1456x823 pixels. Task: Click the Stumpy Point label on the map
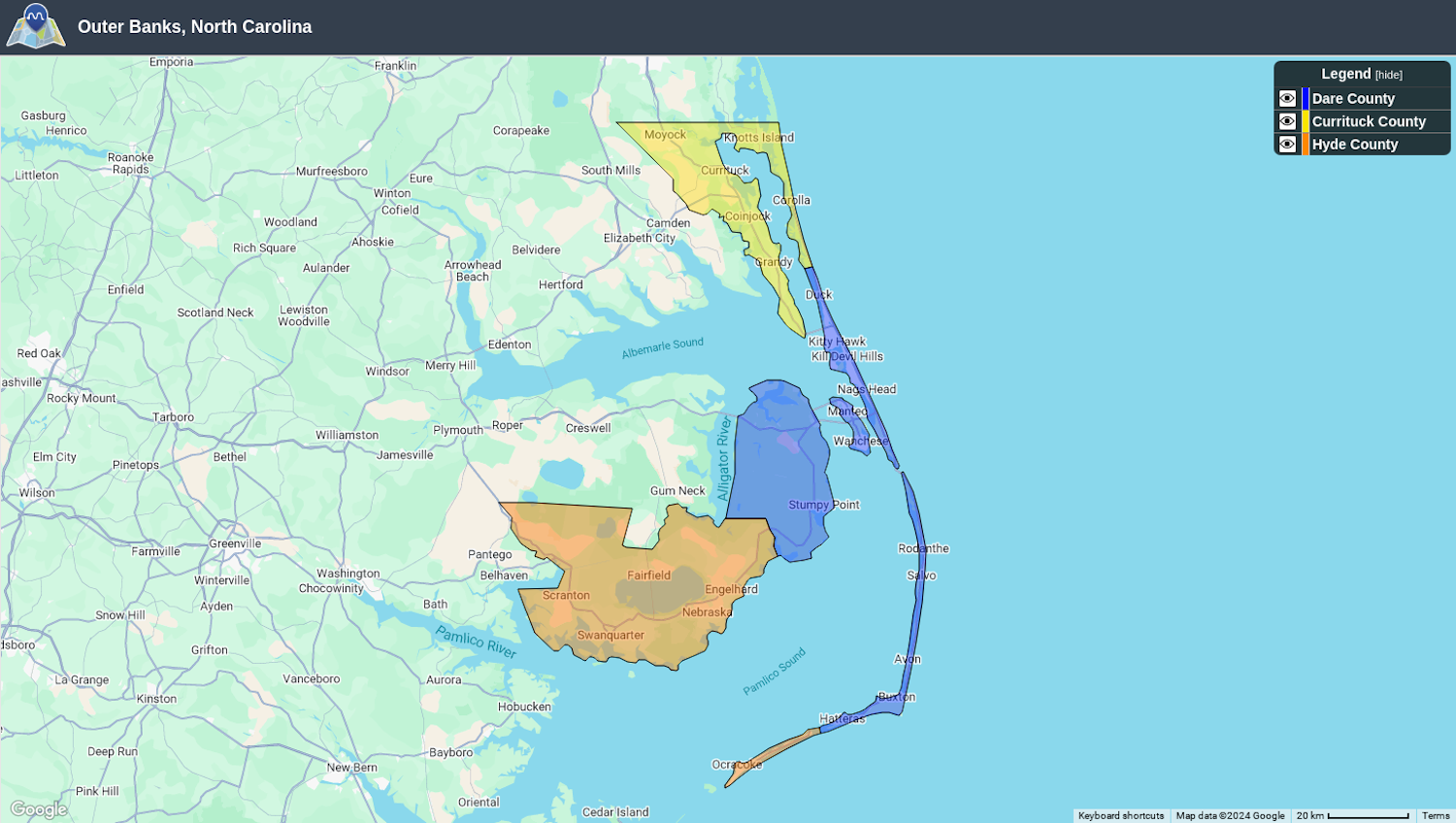coord(822,504)
